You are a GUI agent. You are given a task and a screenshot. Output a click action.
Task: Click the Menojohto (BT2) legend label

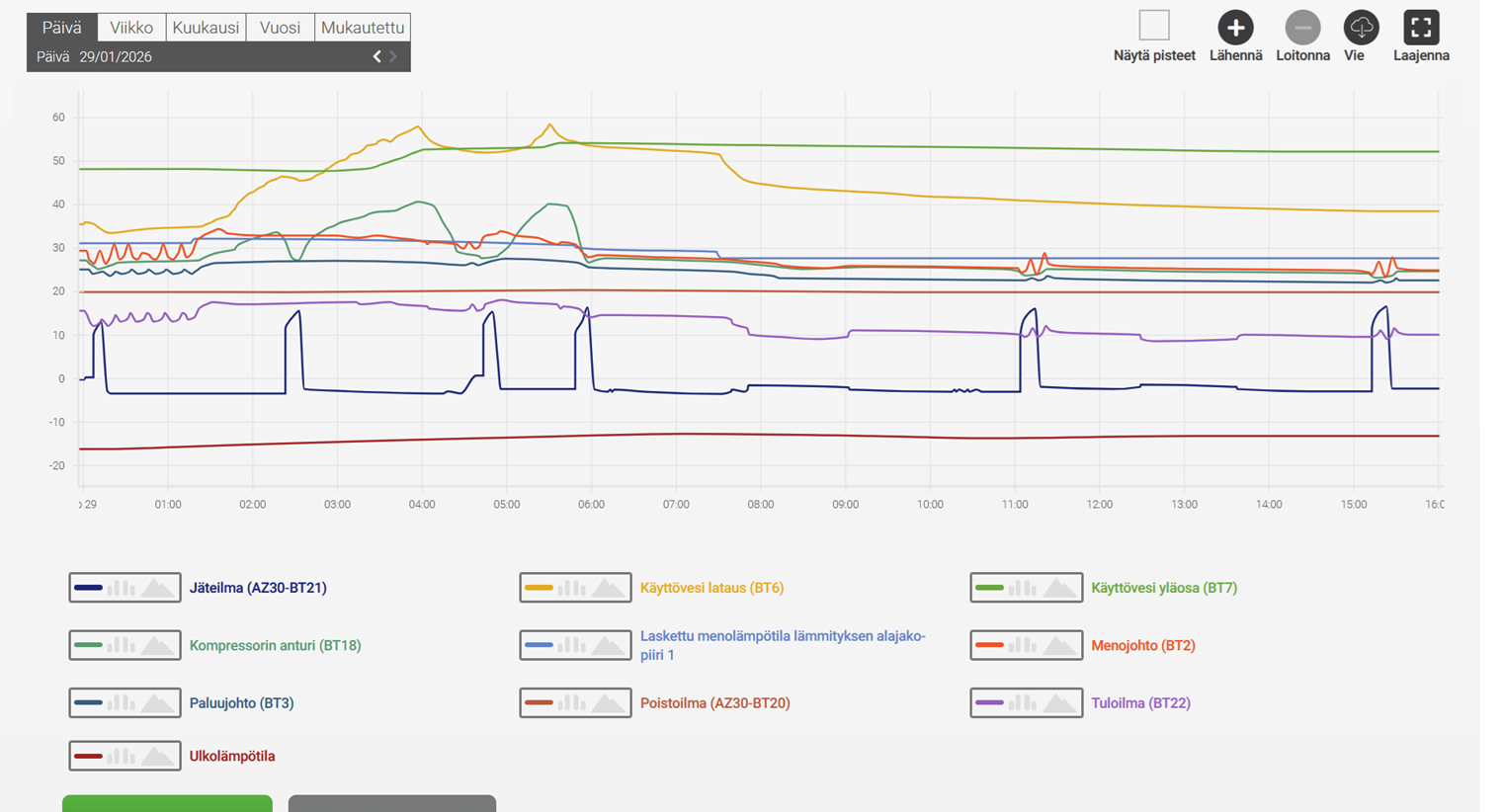click(1142, 645)
